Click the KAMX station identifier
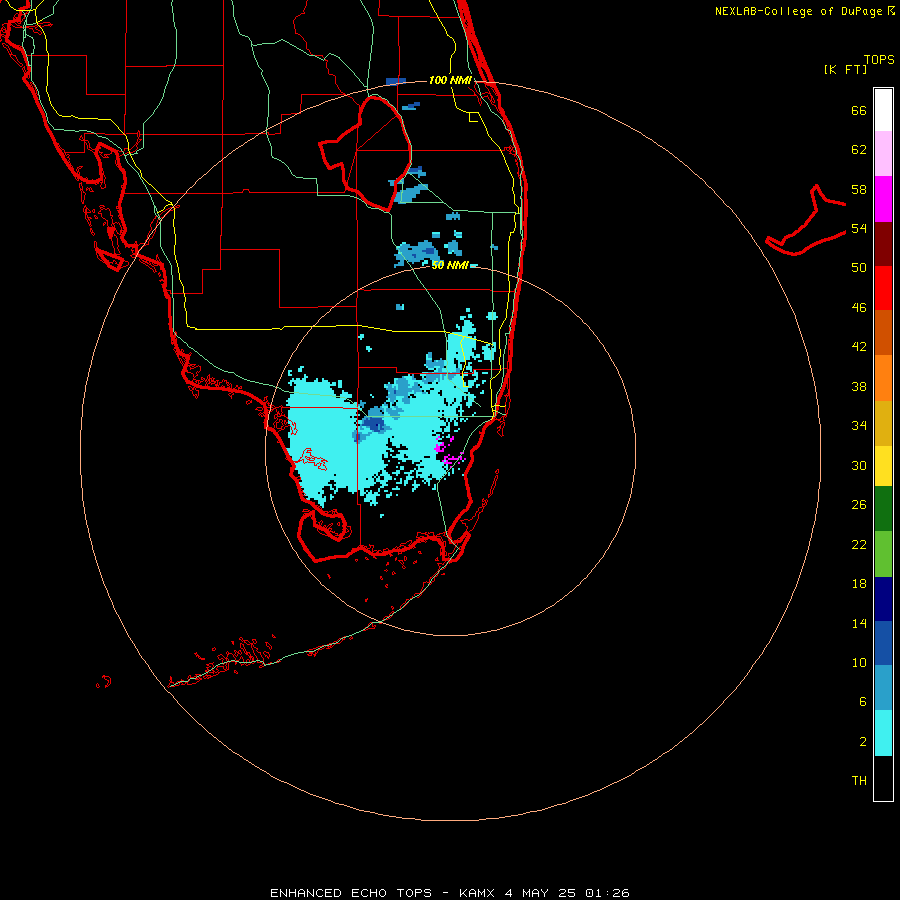The width and height of the screenshot is (900, 900). tap(478, 893)
